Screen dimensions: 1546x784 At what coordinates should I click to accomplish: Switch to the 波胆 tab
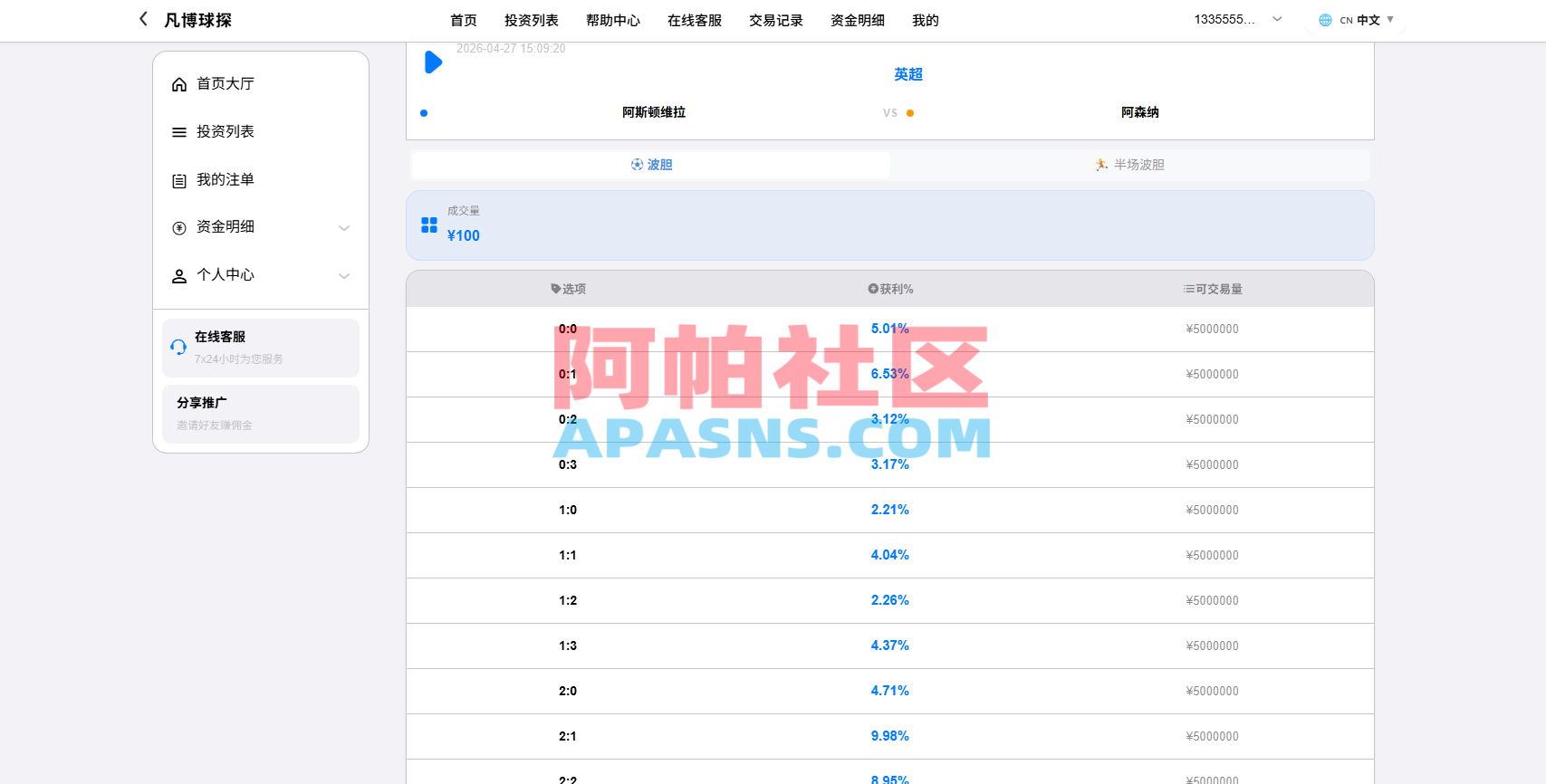click(x=651, y=165)
